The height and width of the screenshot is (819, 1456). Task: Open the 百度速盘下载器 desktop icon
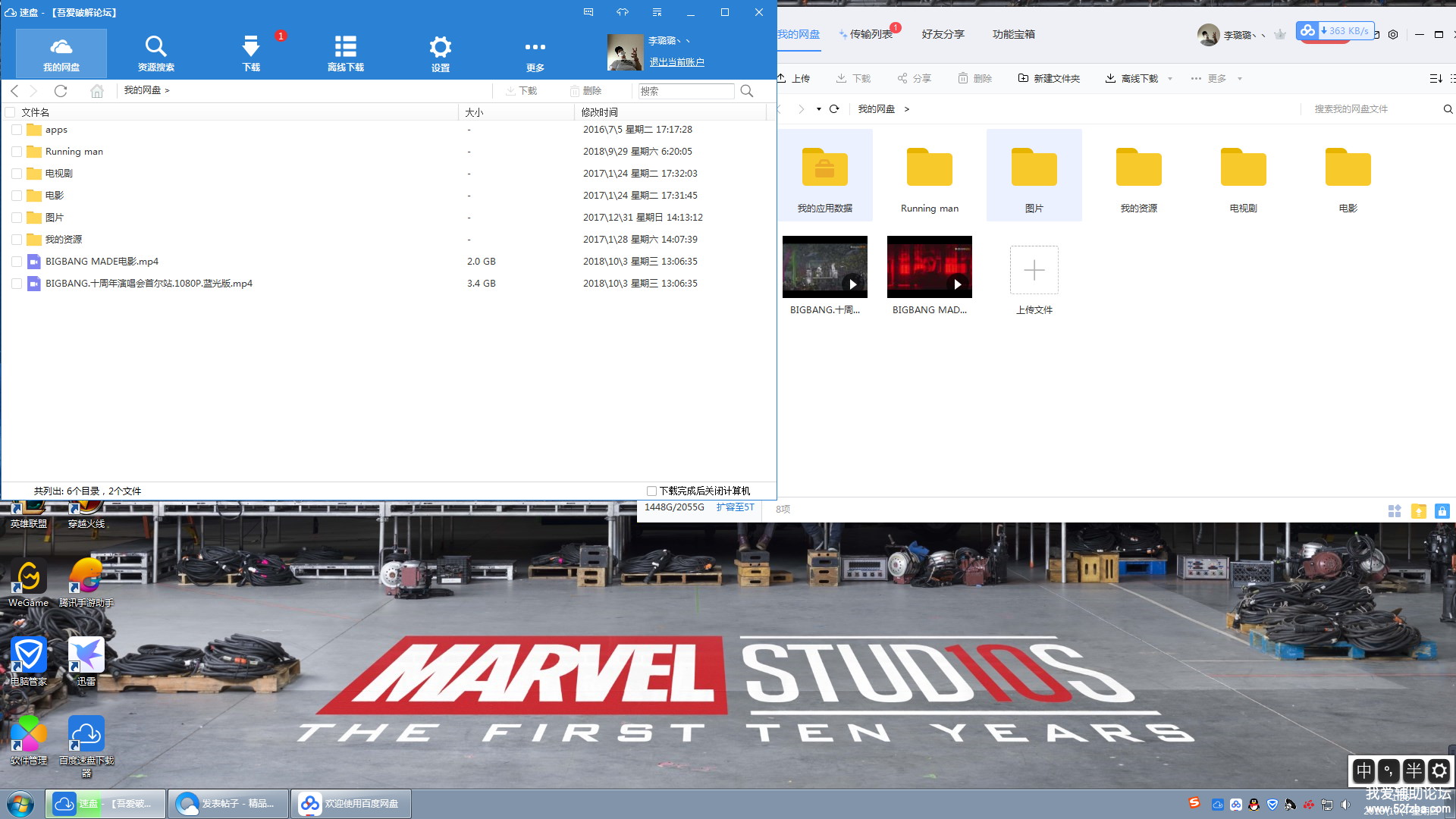[x=86, y=746]
